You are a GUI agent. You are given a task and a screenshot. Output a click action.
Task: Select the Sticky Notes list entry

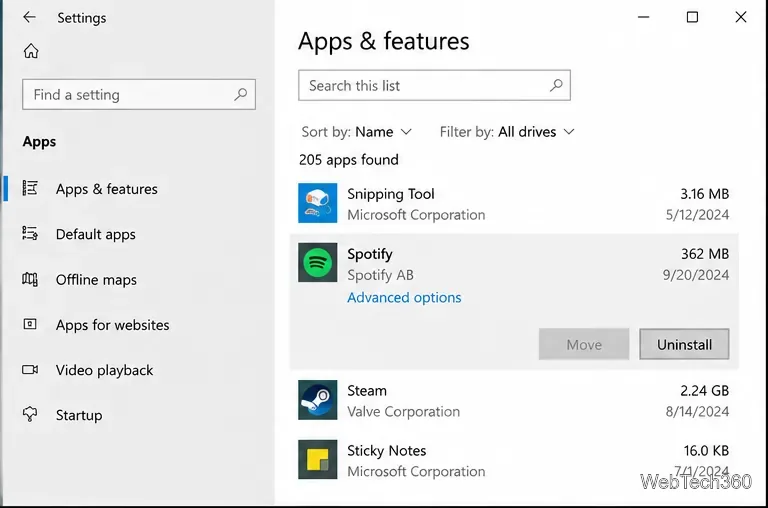[514, 460]
